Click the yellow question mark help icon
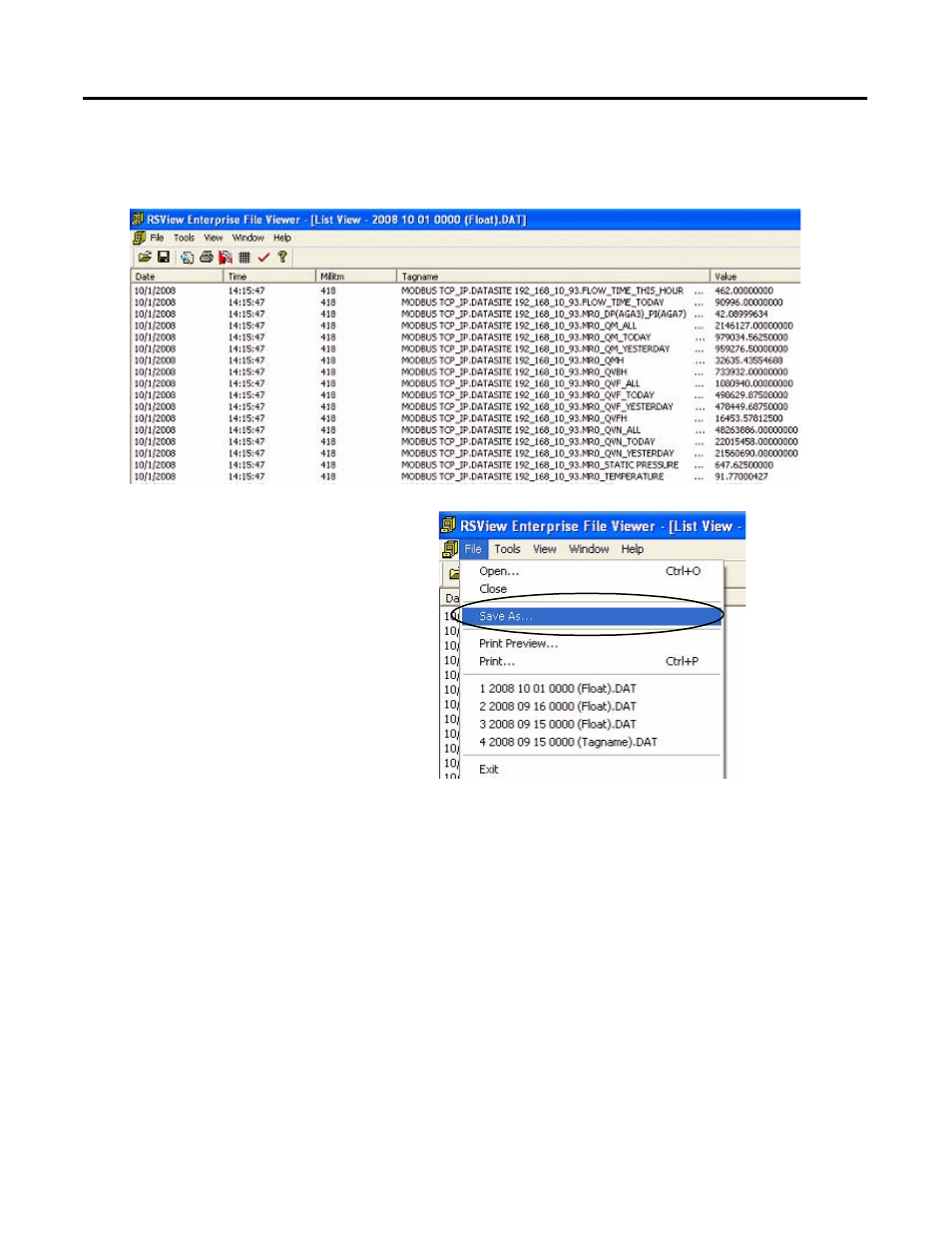The width and height of the screenshot is (952, 1233). coord(282,258)
